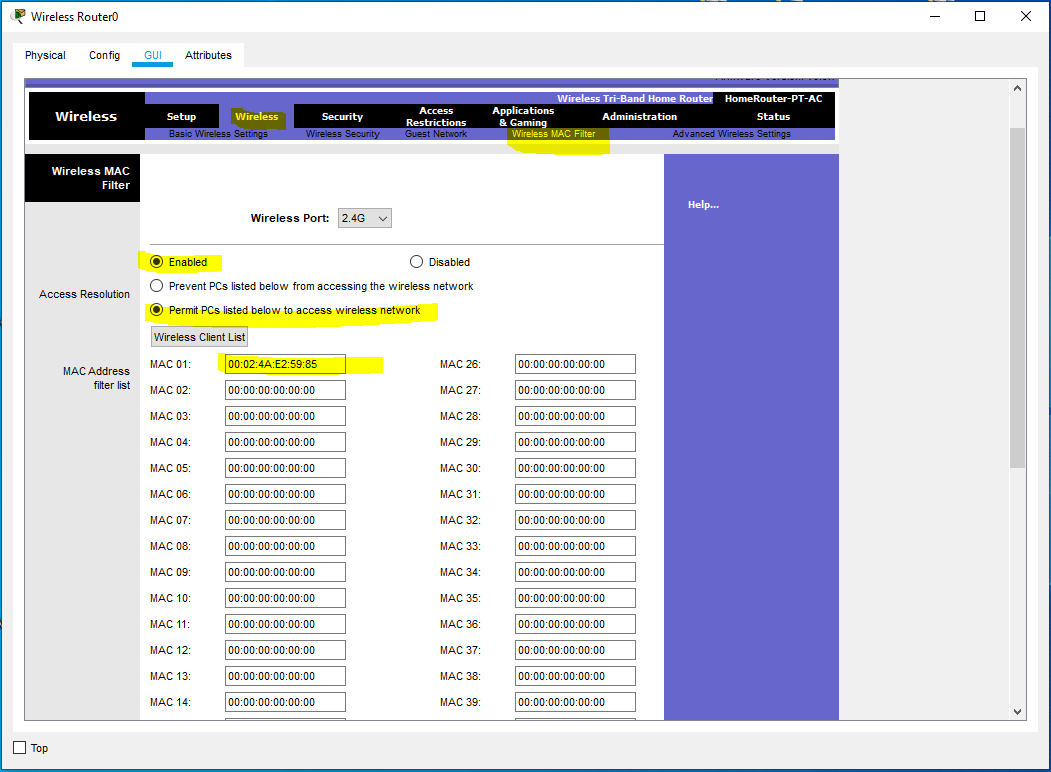
Task: Click the MAC 01 address field
Action: [x=284, y=363]
